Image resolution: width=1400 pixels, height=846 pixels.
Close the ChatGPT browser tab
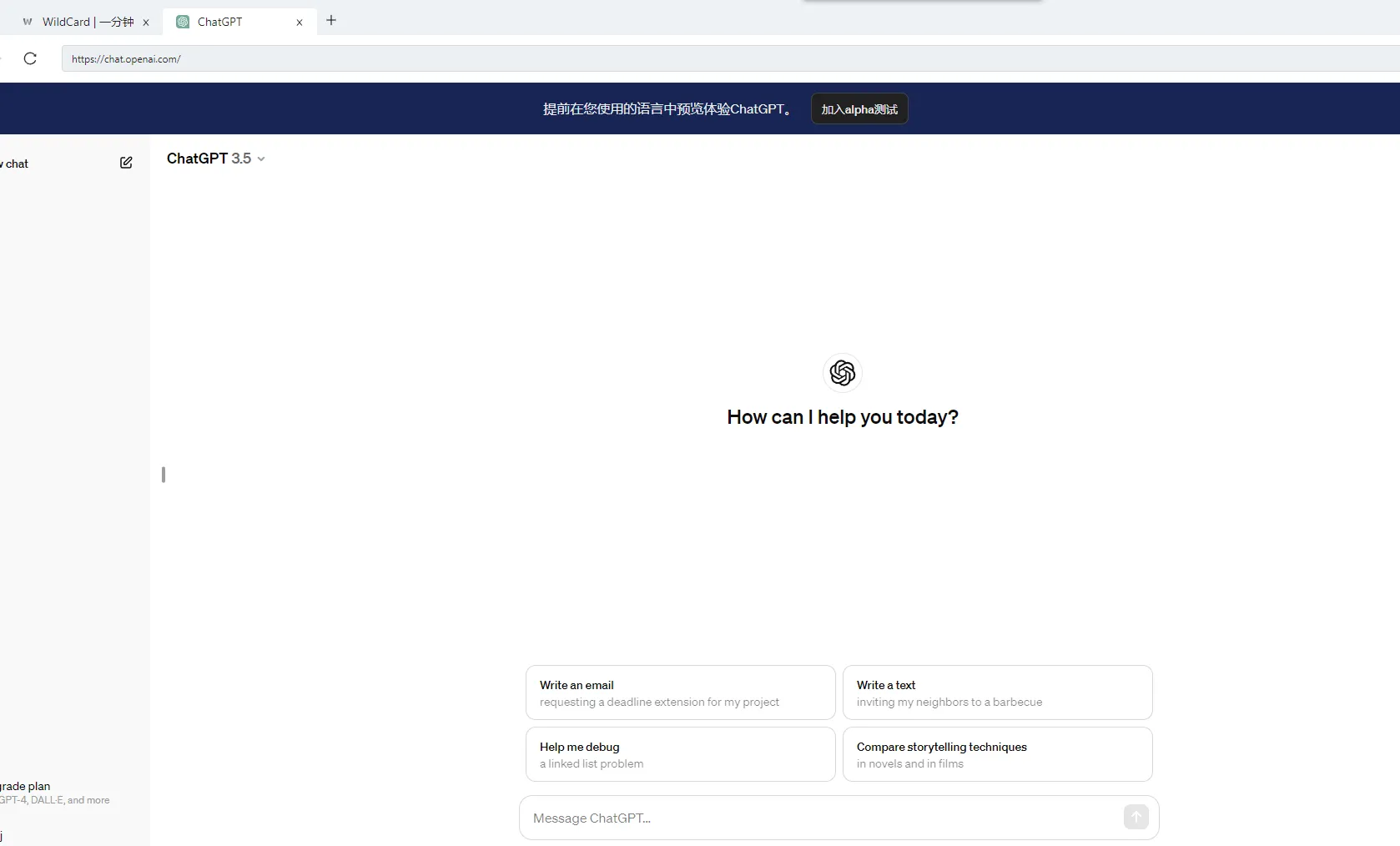(x=300, y=23)
